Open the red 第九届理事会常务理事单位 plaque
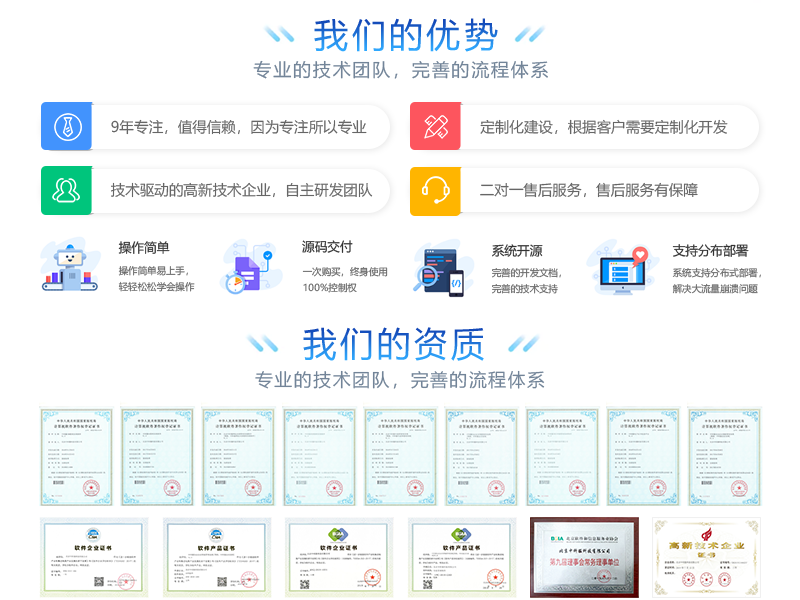The image size is (800, 600). pyautogui.click(x=584, y=557)
